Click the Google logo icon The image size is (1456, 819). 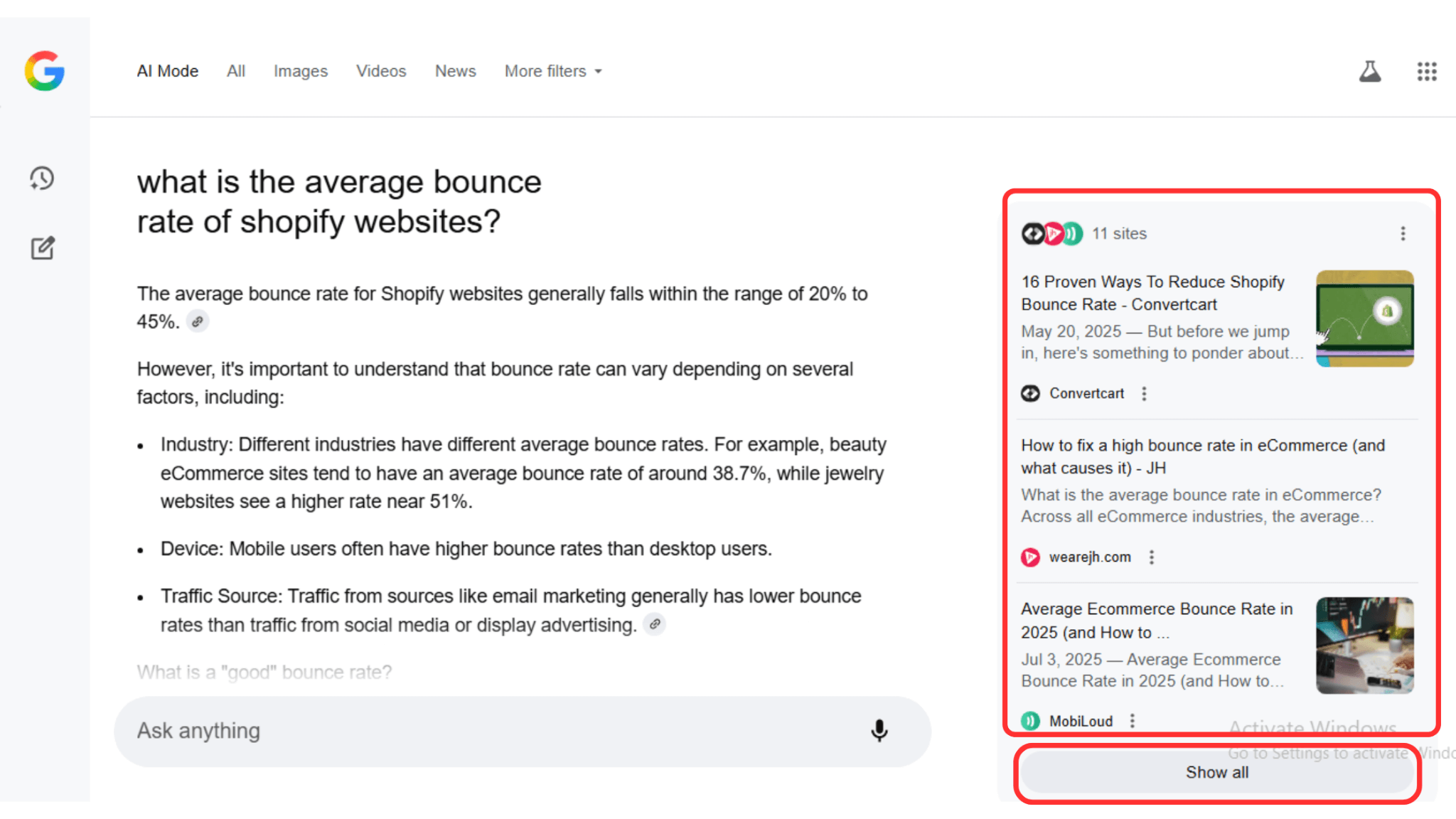(x=44, y=71)
